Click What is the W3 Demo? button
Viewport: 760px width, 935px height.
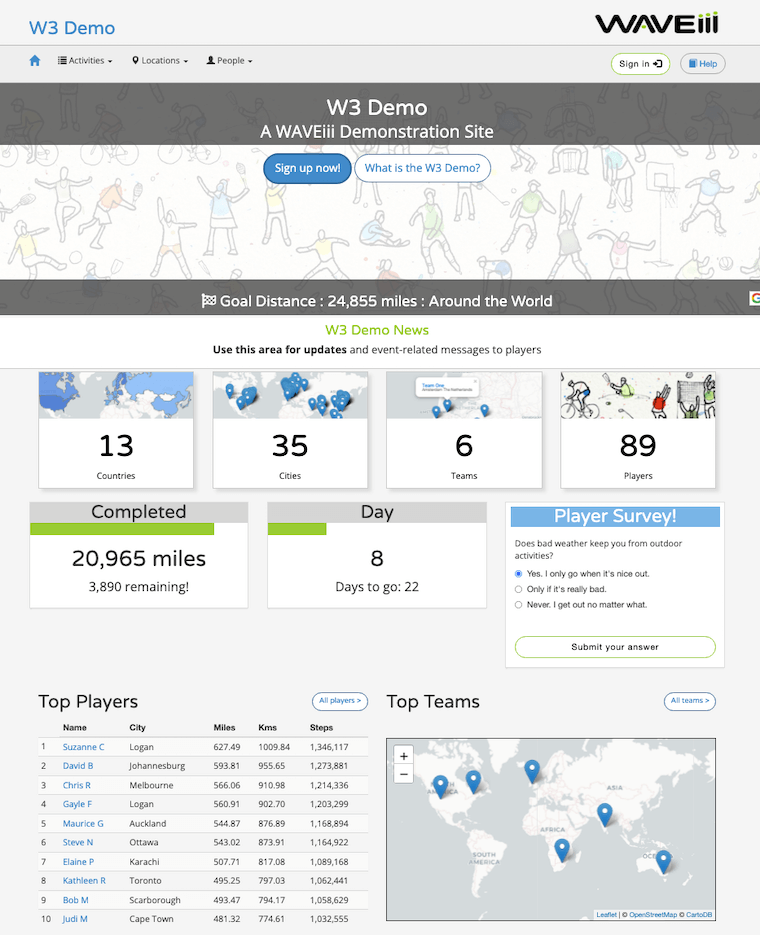423,168
